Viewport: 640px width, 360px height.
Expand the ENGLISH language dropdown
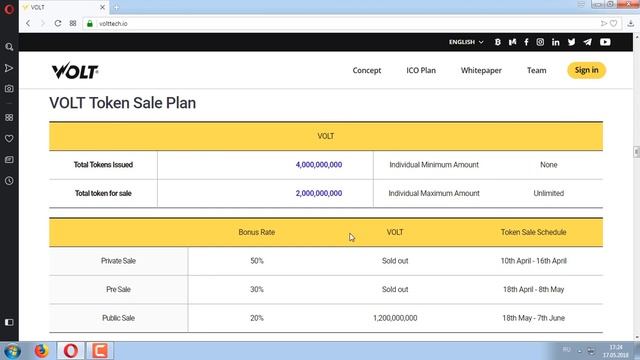(x=466, y=42)
